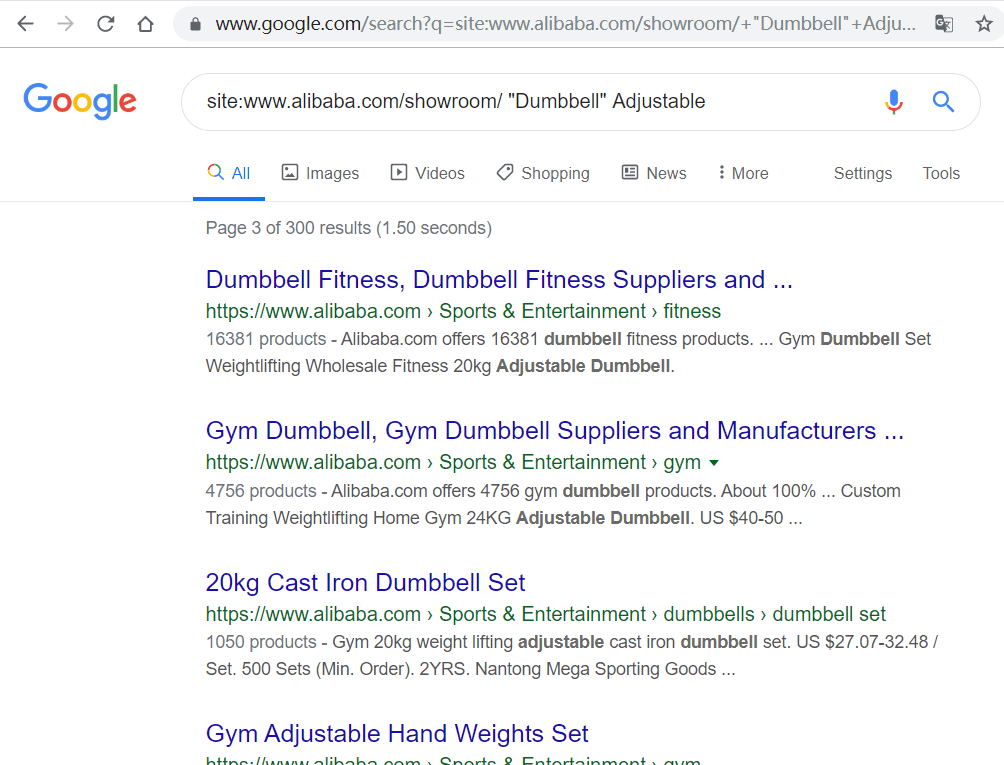Open the Gym Dumbbell Suppliers and Manufacturers result

click(555, 431)
